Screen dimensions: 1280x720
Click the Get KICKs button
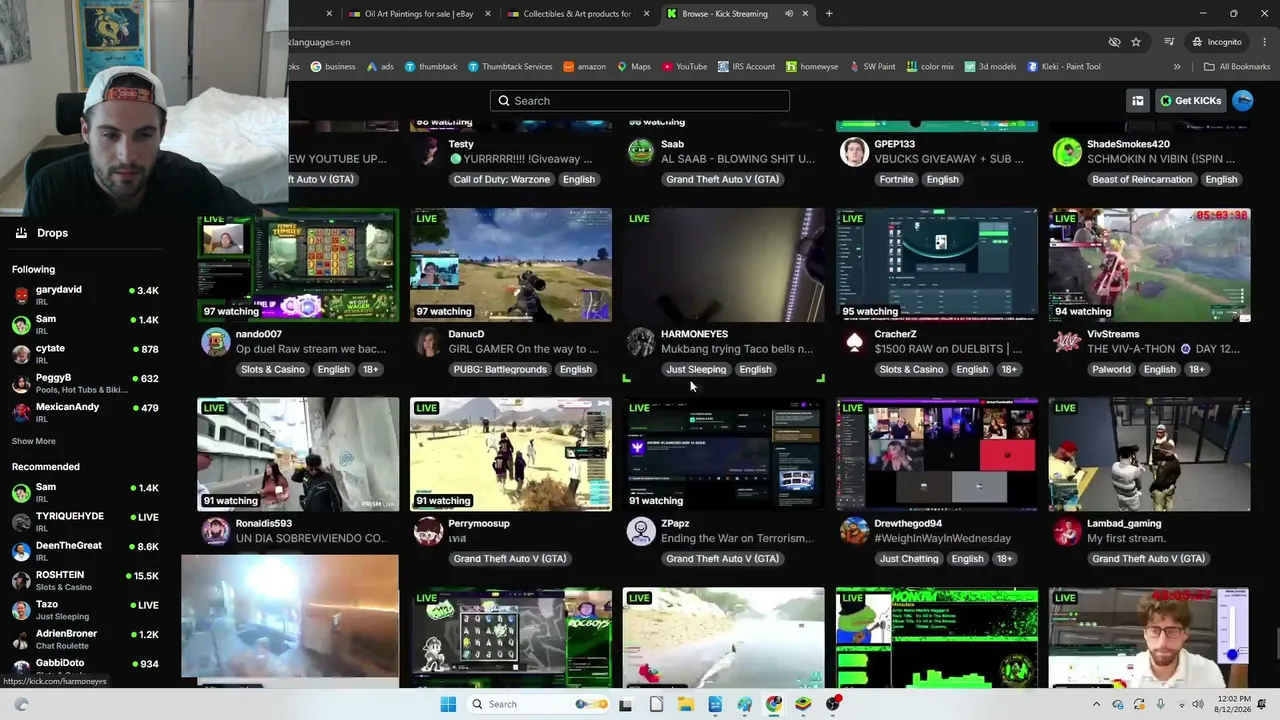point(1191,101)
